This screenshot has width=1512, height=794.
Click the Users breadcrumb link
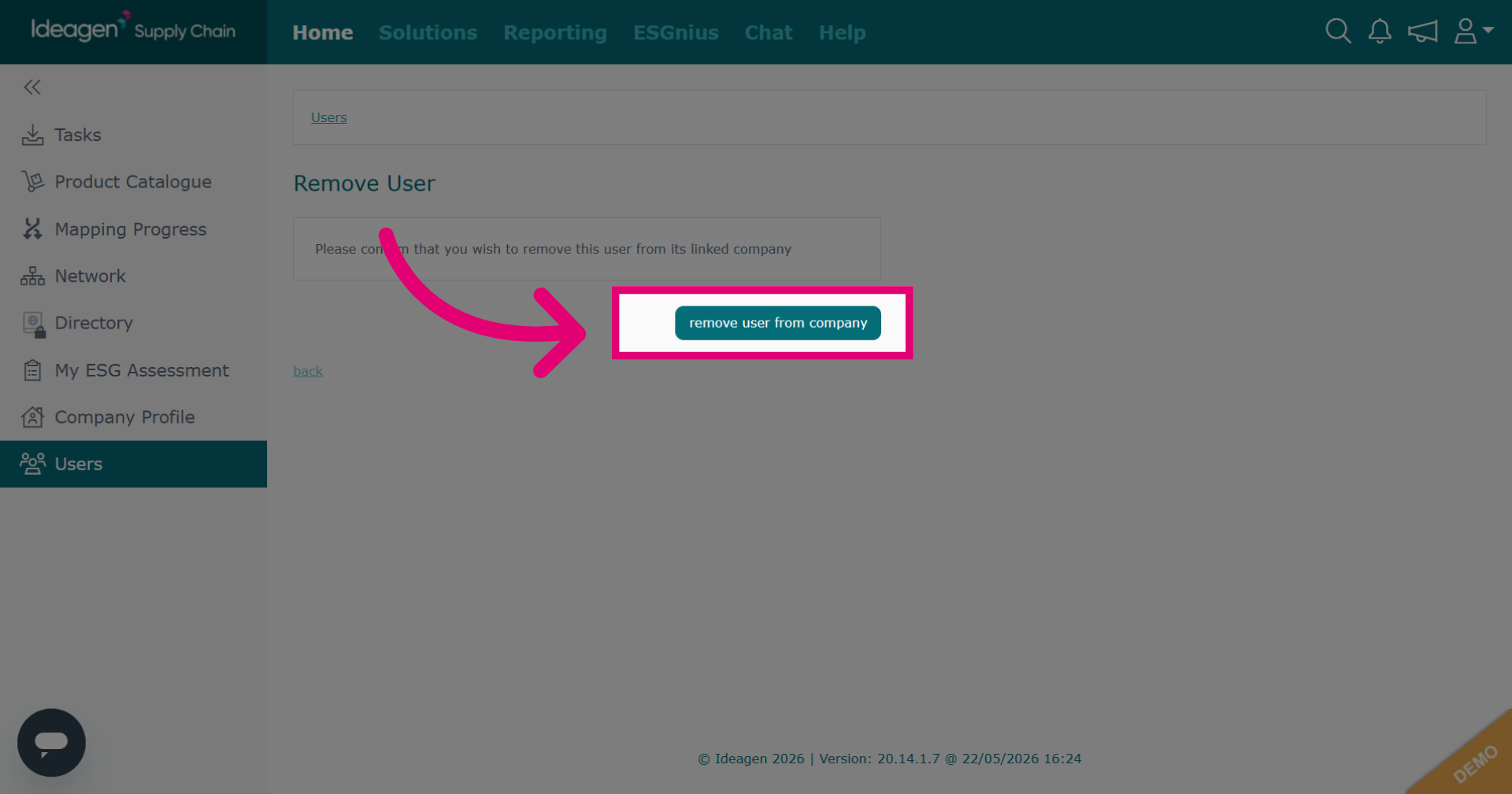click(x=328, y=117)
